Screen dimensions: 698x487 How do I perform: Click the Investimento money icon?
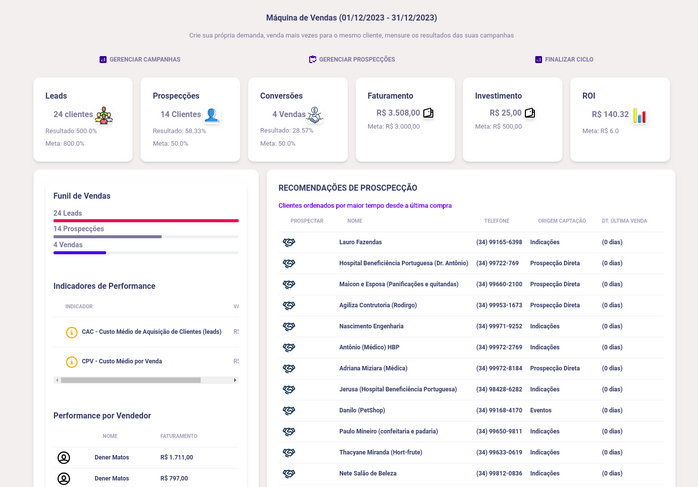click(530, 113)
